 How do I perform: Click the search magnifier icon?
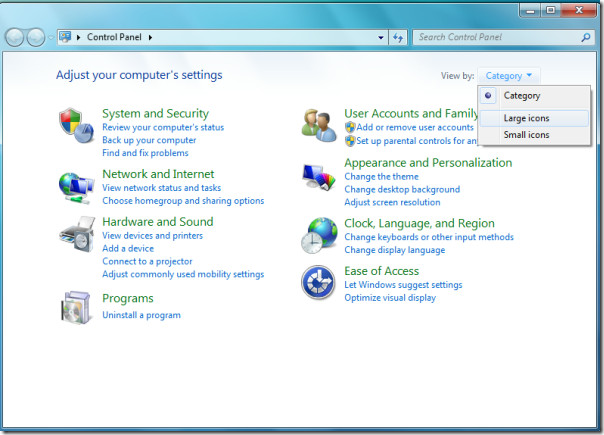586,37
